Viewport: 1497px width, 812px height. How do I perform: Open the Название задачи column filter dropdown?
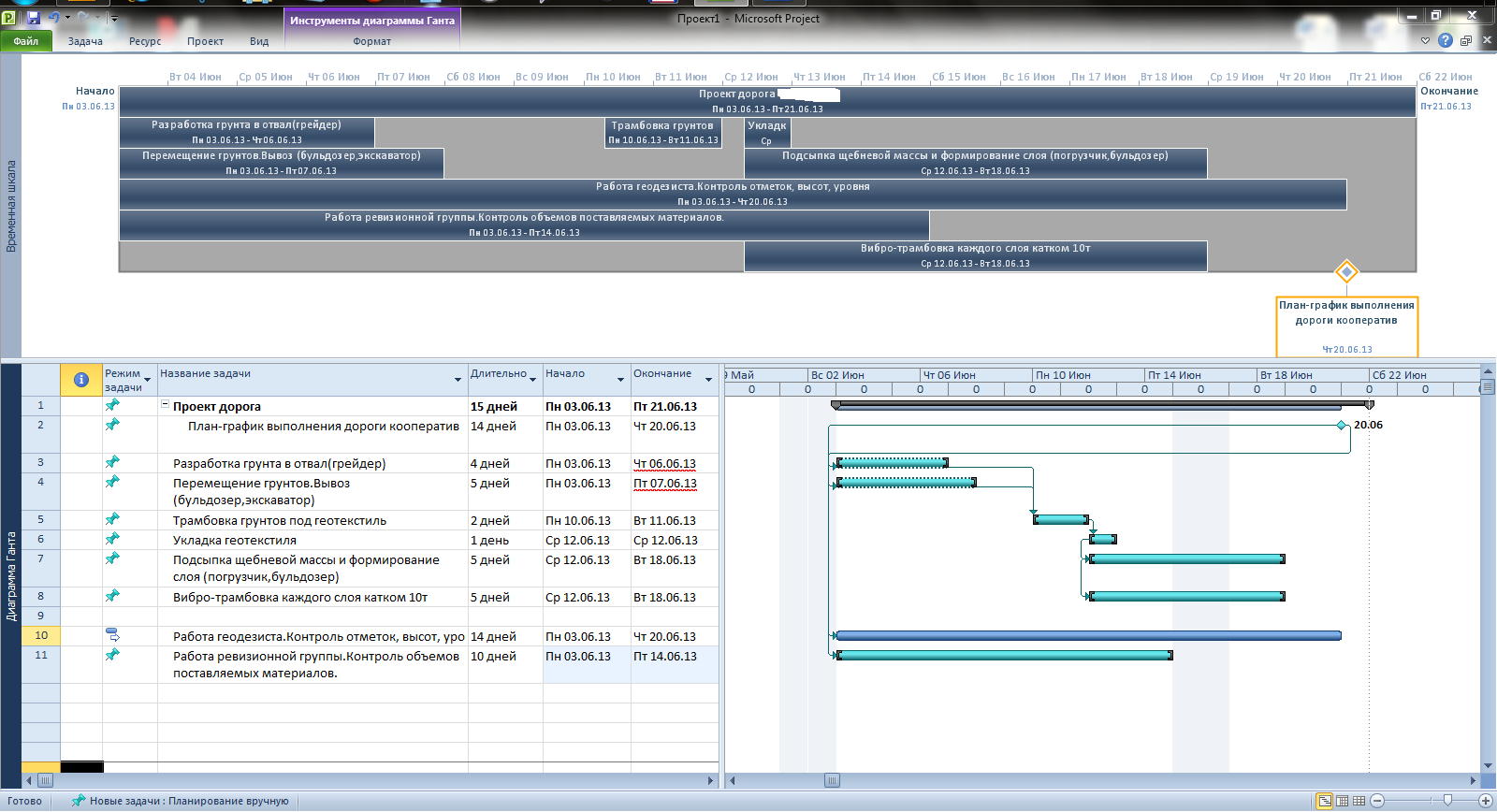458,380
